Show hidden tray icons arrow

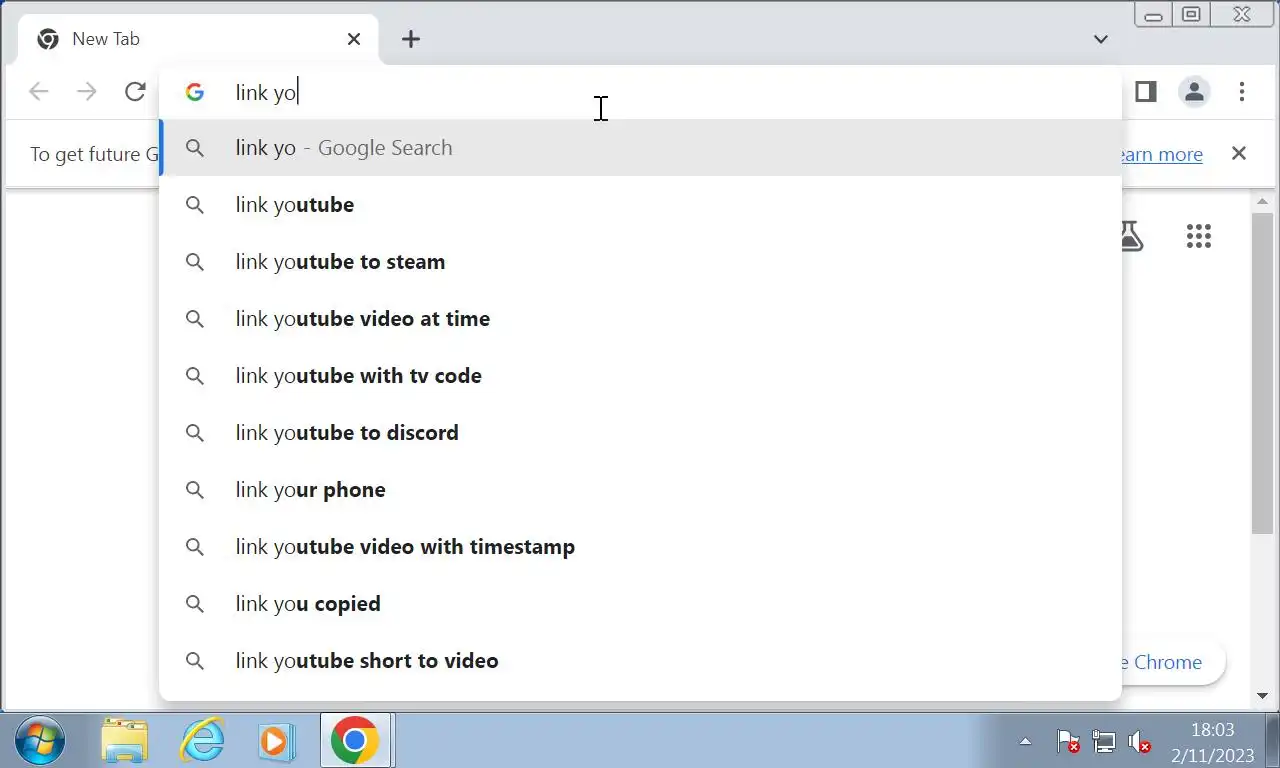point(1025,742)
